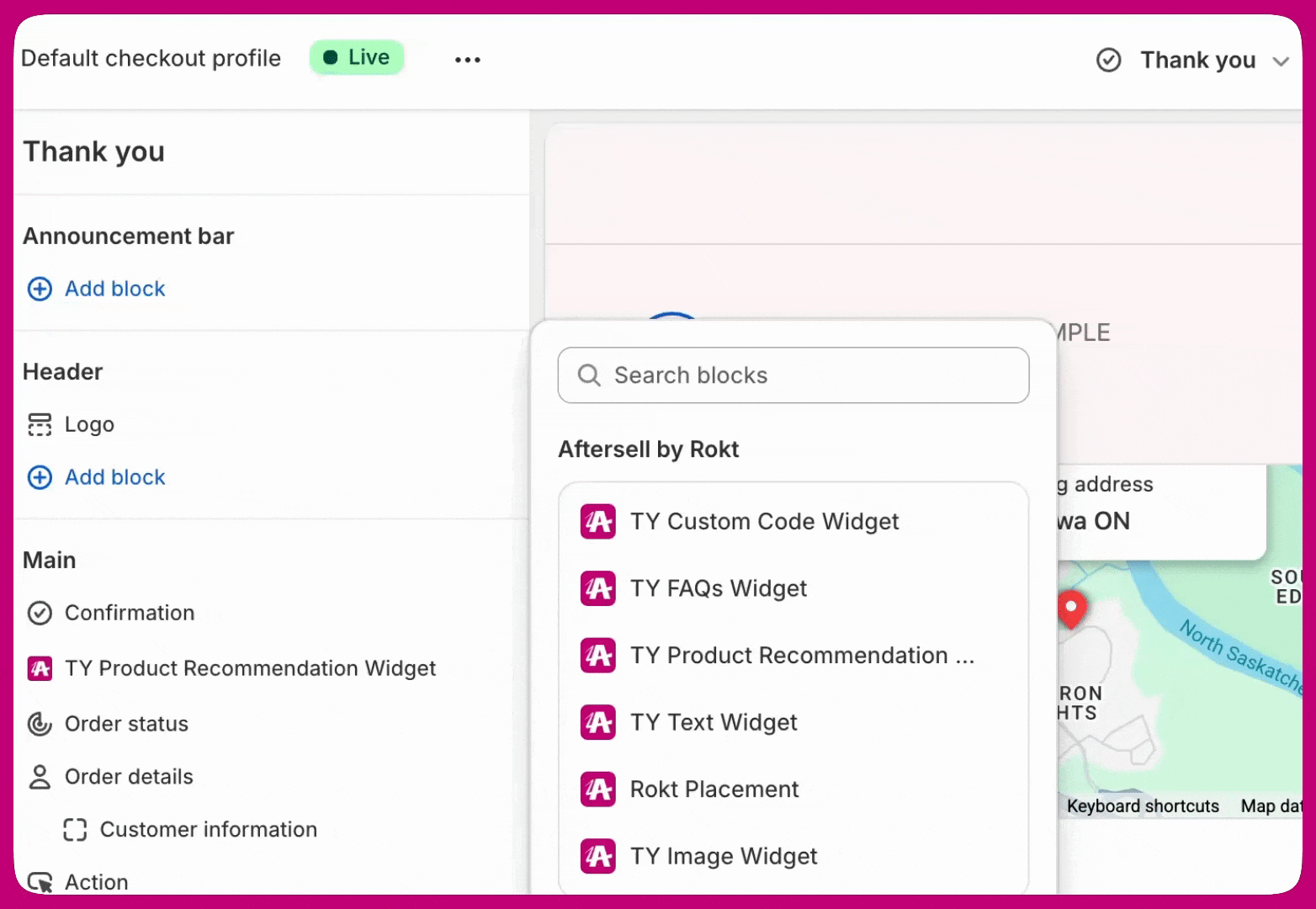Click the magnifier icon in Search blocks

click(x=589, y=375)
